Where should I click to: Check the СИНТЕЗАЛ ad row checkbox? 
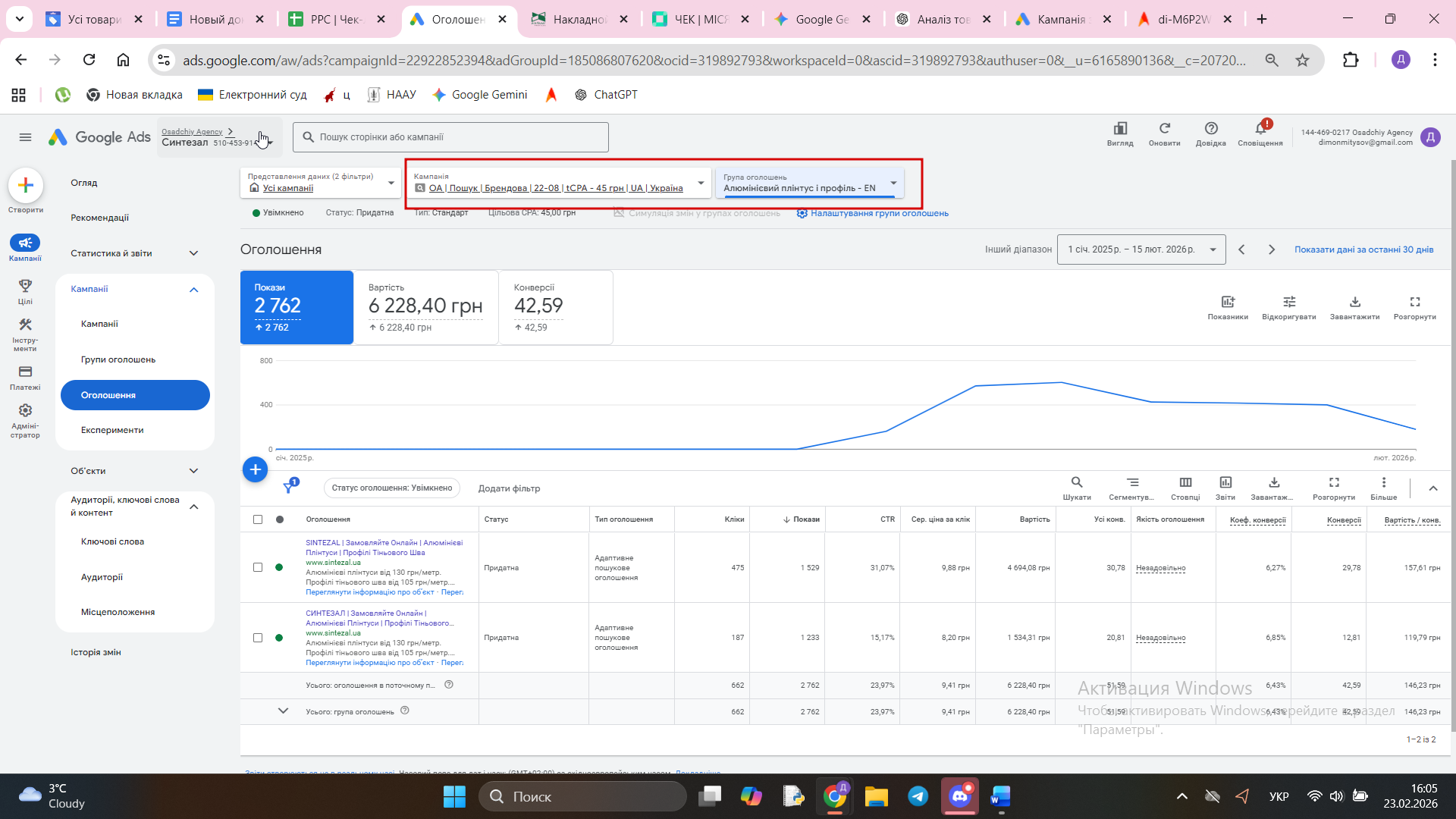pyautogui.click(x=258, y=638)
